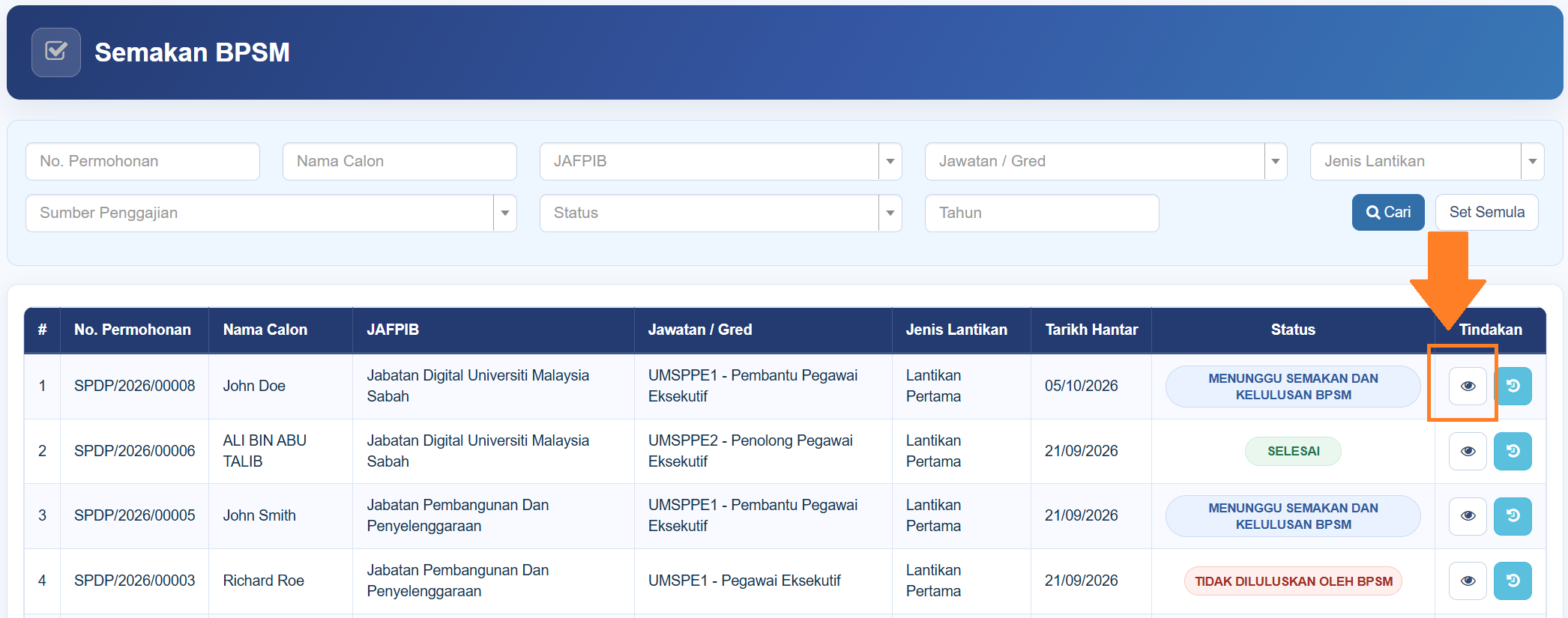The width and height of the screenshot is (1568, 618).
Task: Focus the No. Permohonan input field
Action: tap(142, 161)
